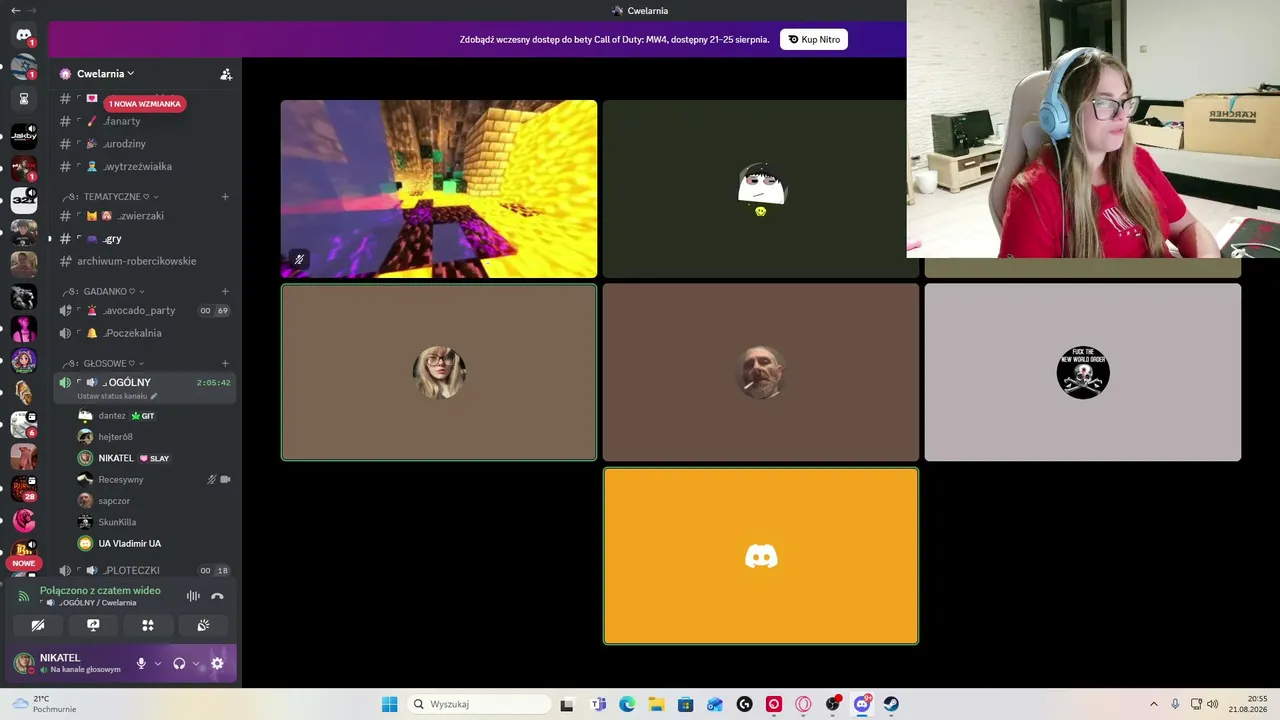Click the Windows taskbar search box

click(480, 704)
